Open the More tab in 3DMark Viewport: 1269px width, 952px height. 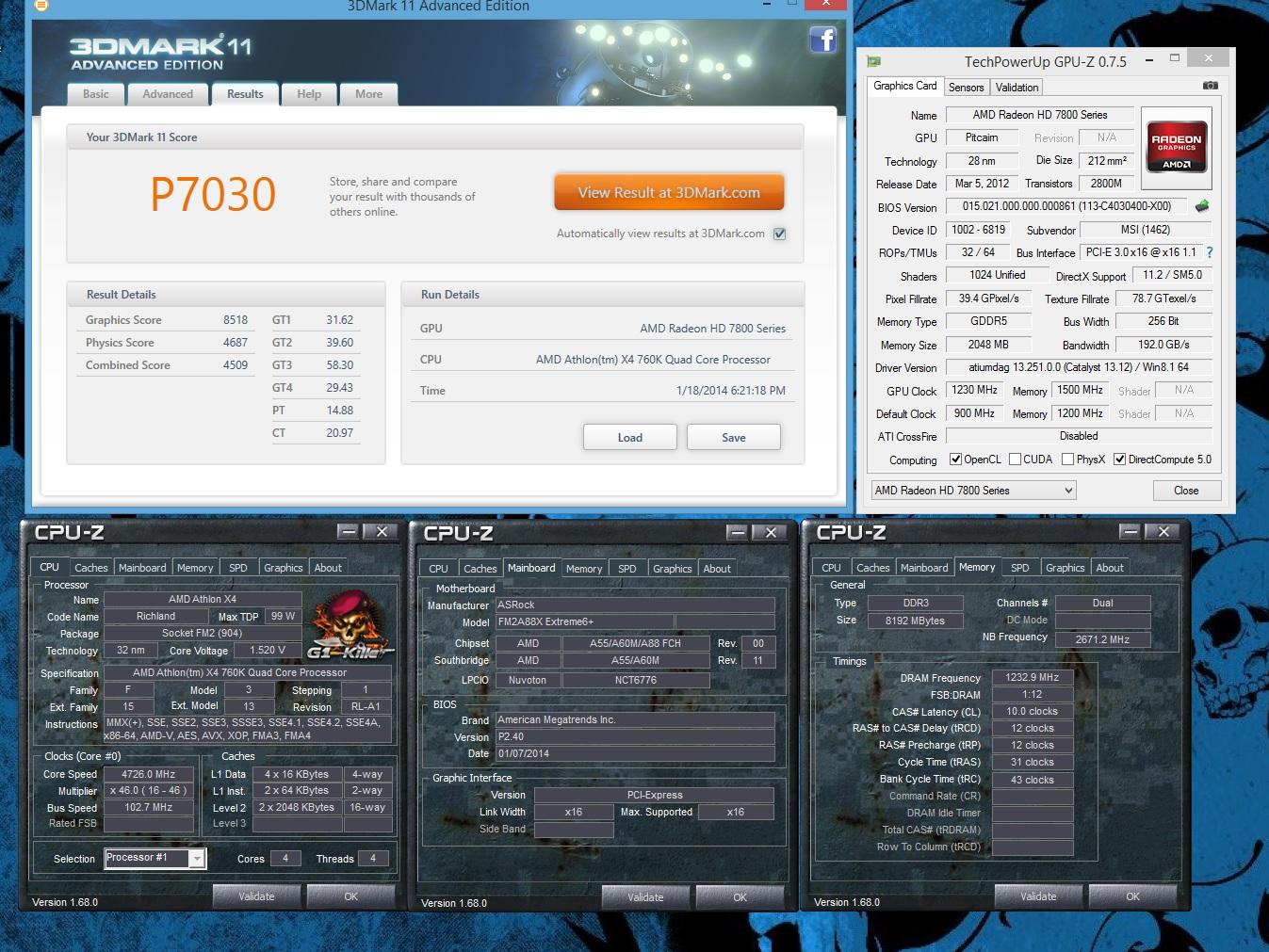tap(369, 94)
